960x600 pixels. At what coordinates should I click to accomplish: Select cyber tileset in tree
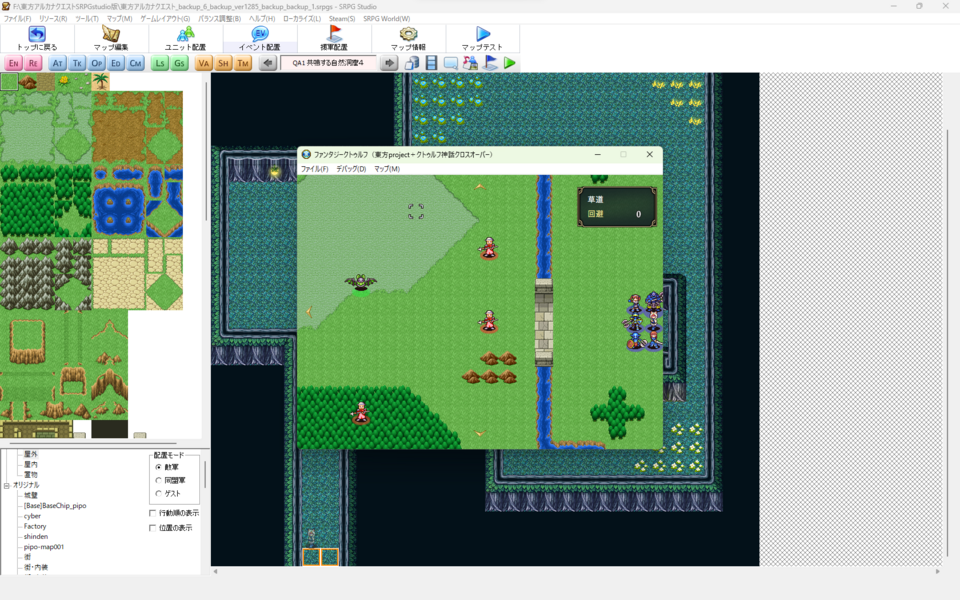point(32,516)
